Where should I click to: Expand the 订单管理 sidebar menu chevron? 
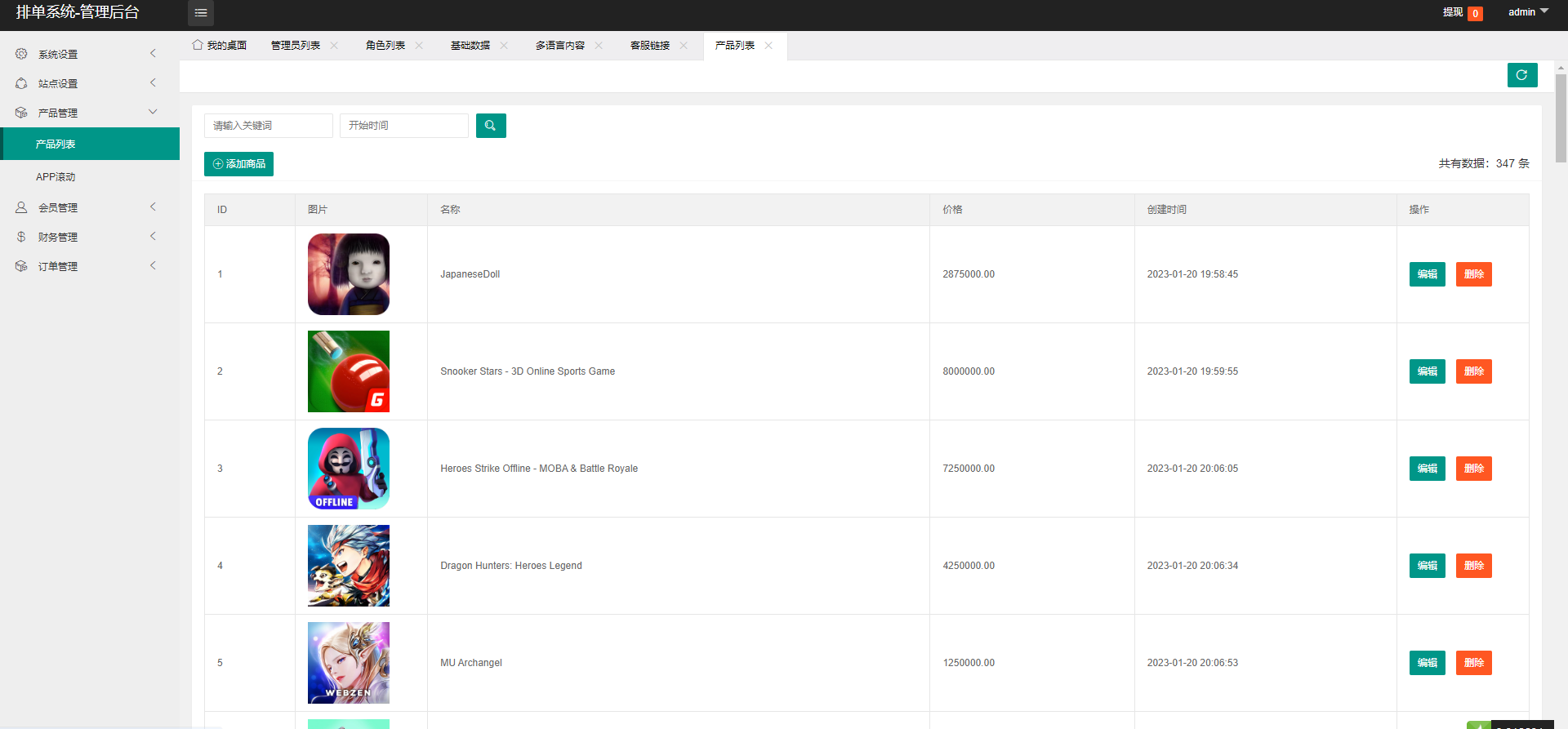(x=153, y=266)
